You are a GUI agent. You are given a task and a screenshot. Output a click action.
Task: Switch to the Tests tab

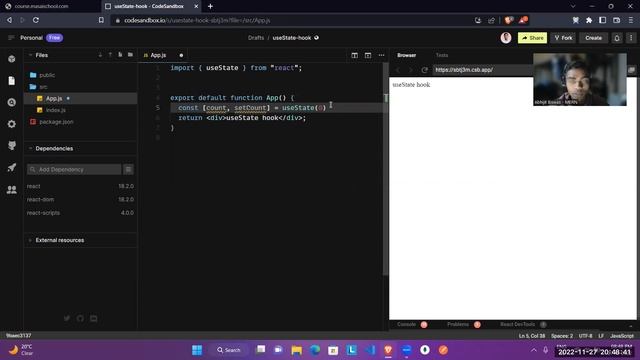pyautogui.click(x=442, y=55)
